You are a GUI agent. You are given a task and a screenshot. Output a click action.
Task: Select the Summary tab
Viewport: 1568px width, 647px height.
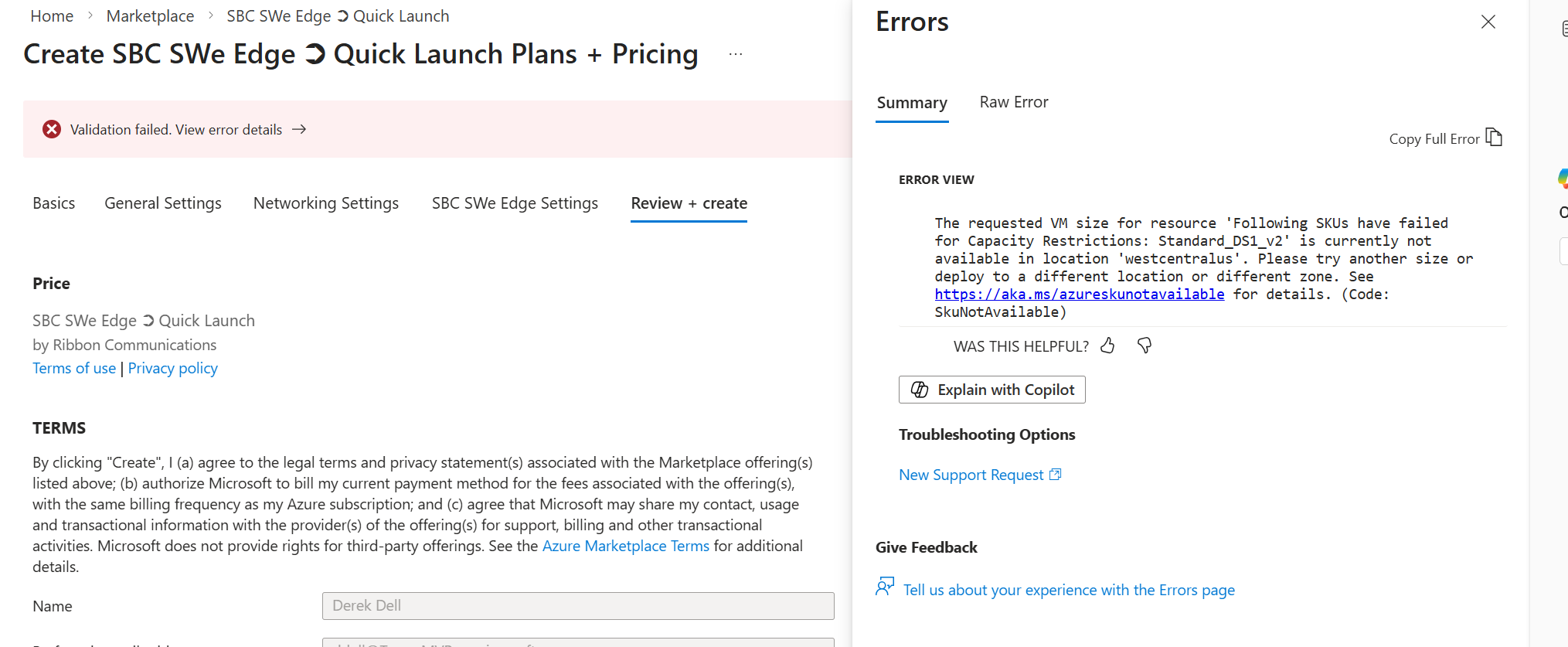pos(911,103)
